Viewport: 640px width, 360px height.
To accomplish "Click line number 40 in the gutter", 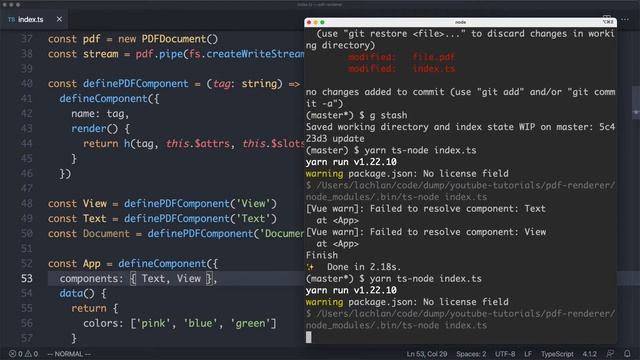I will click(27, 84).
